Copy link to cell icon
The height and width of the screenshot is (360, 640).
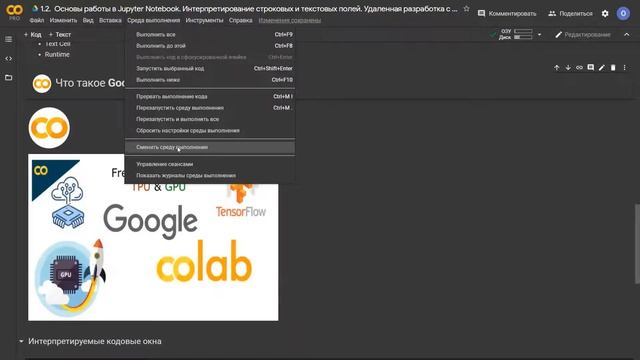click(x=579, y=68)
